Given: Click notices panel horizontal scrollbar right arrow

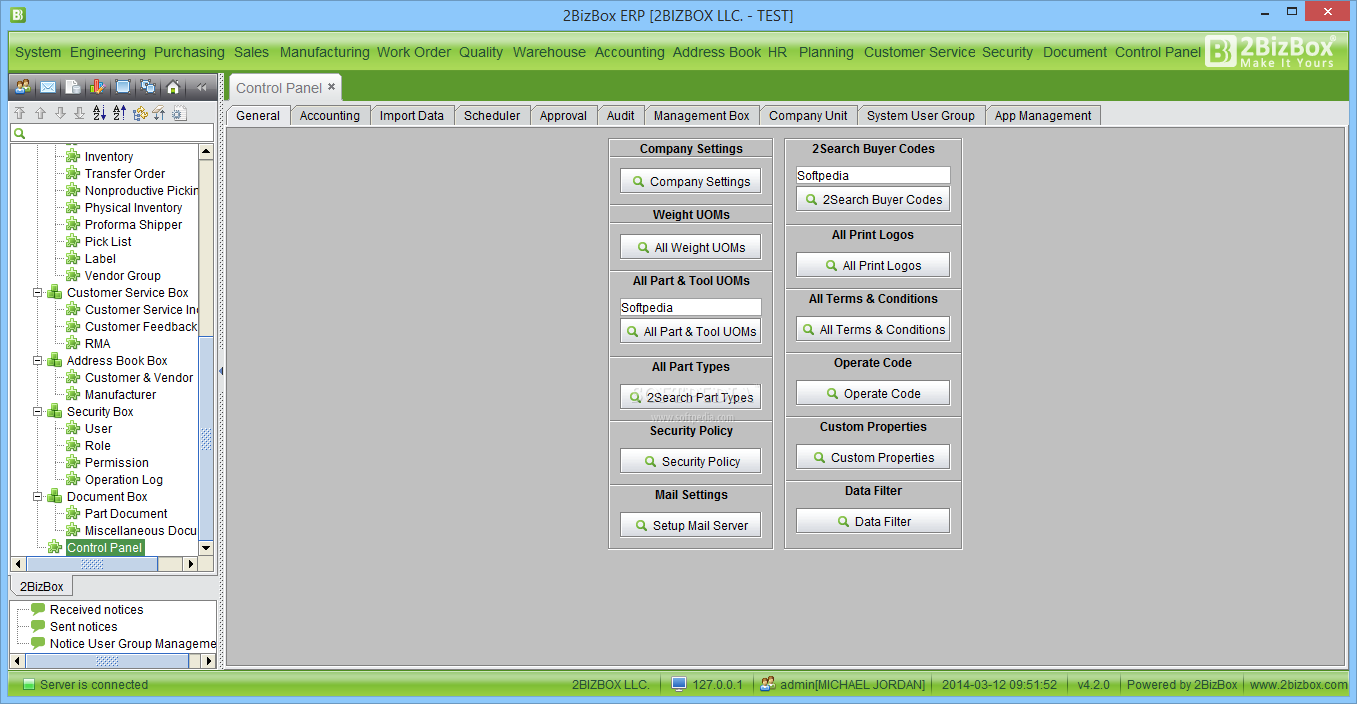Looking at the screenshot, I should point(209,661).
